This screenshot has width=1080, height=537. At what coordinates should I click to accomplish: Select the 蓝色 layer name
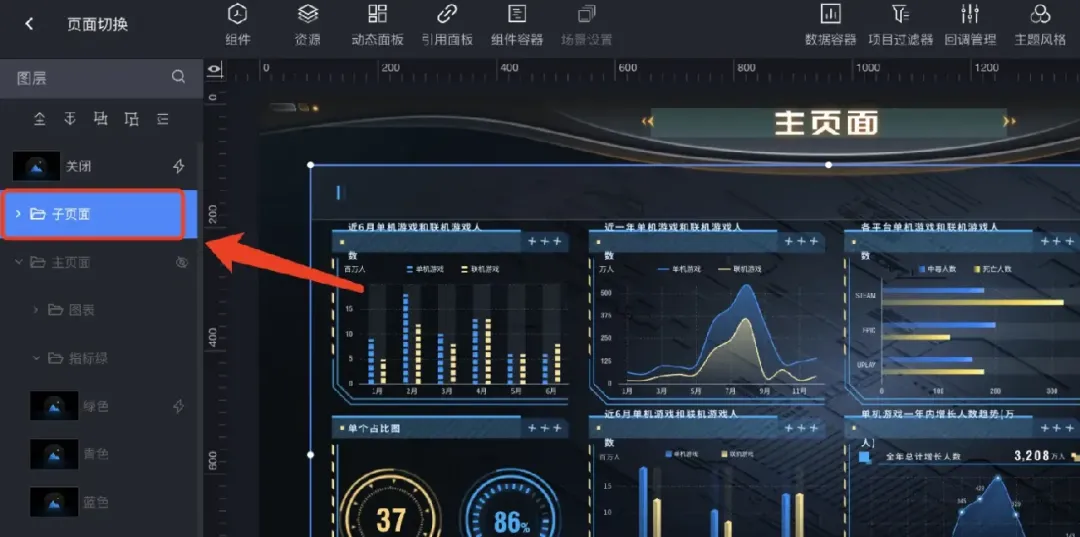tap(96, 502)
